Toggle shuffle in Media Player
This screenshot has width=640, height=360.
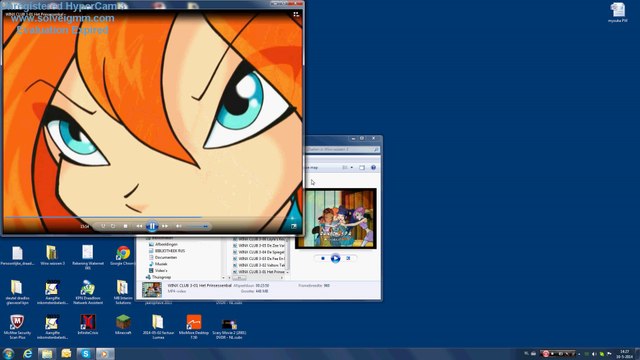(103, 226)
